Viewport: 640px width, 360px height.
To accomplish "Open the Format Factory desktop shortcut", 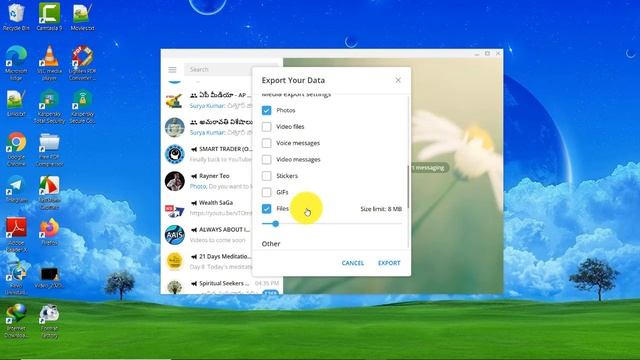I will [49, 321].
